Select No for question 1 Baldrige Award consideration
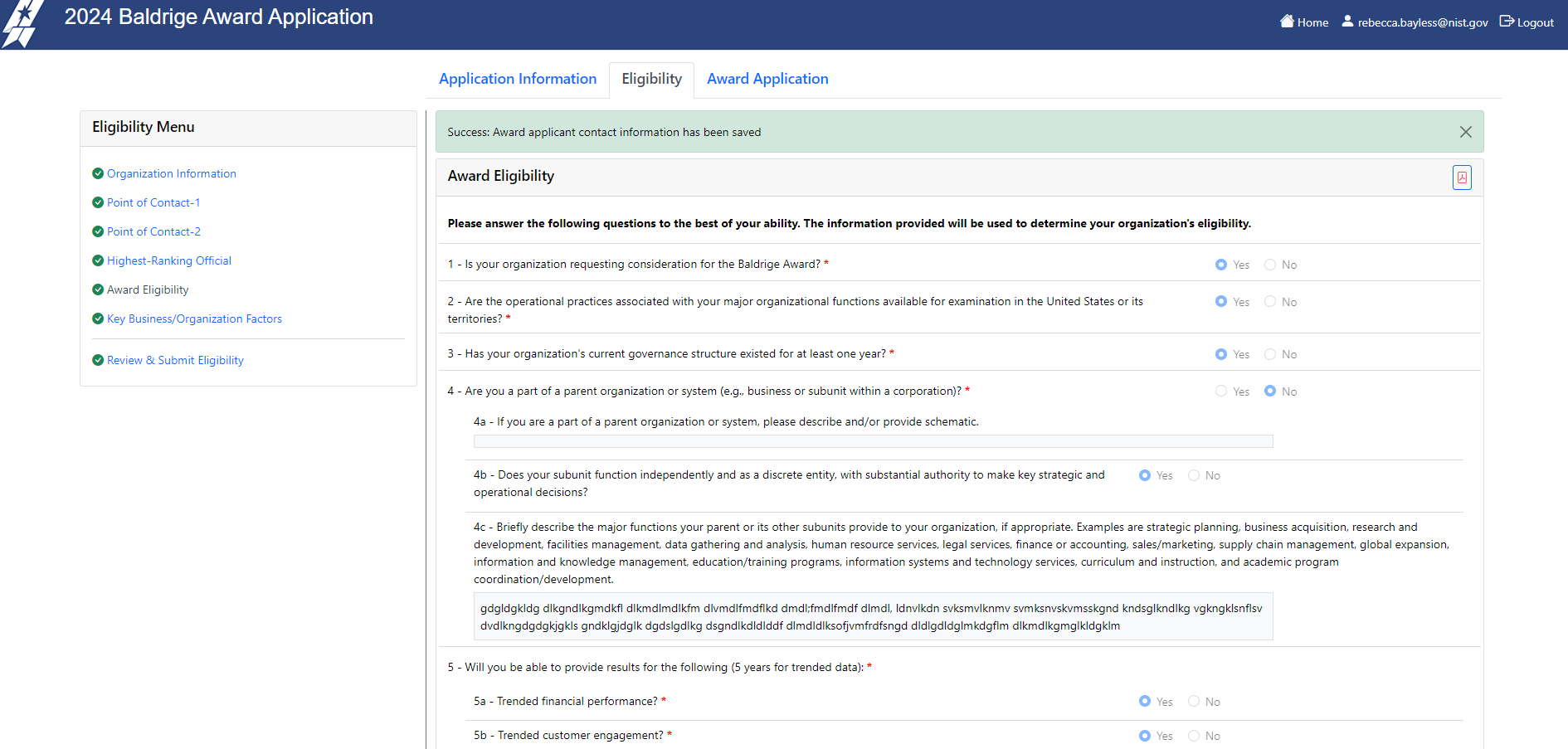Viewport: 1568px width, 749px height. (x=1270, y=265)
